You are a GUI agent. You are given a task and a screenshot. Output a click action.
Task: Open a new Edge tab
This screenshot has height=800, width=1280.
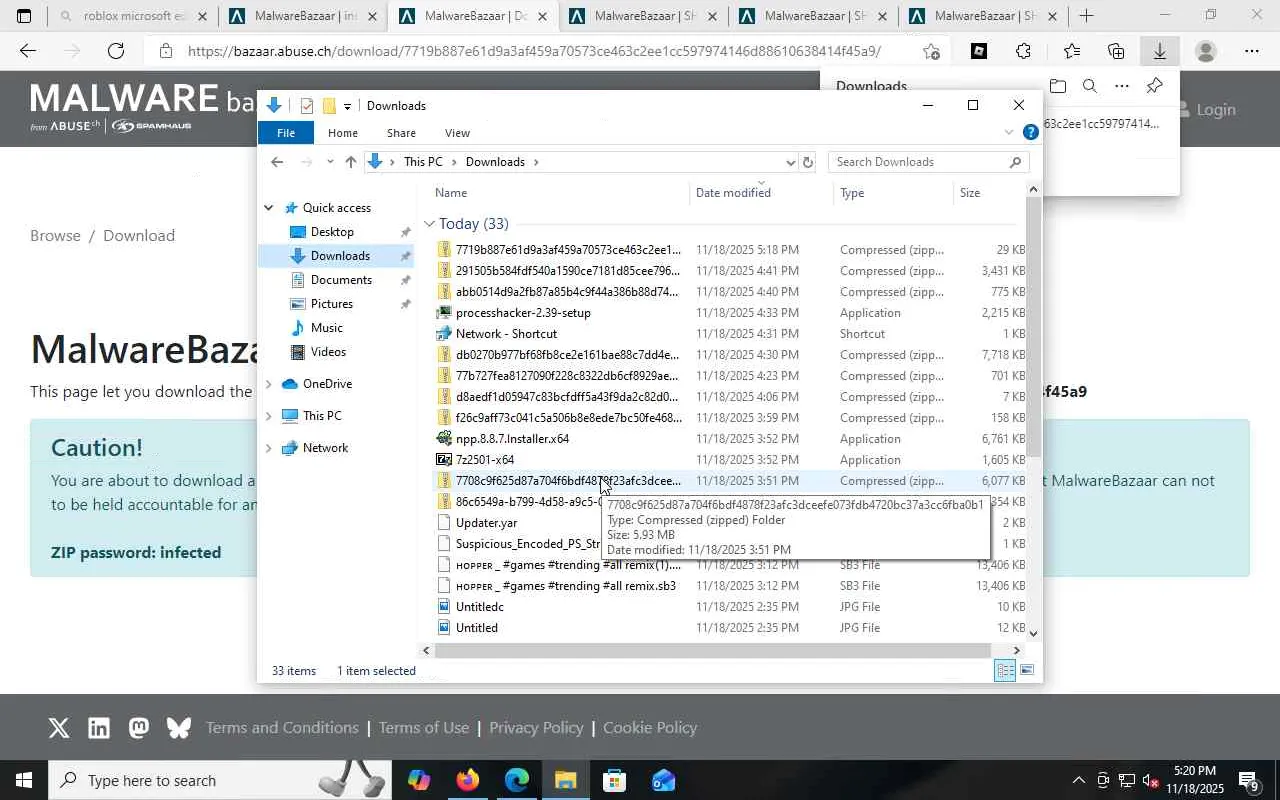1086,16
